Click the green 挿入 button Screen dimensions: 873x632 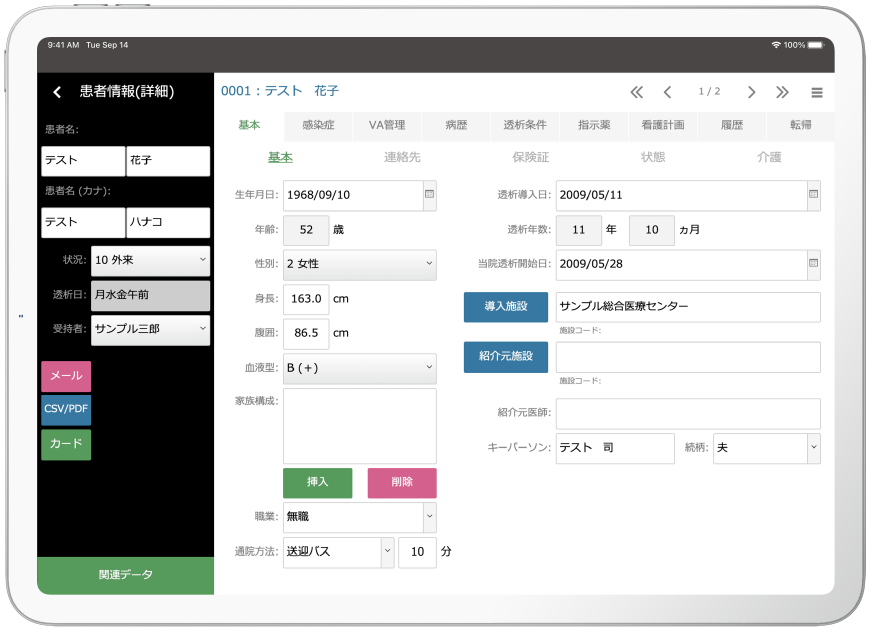(317, 482)
